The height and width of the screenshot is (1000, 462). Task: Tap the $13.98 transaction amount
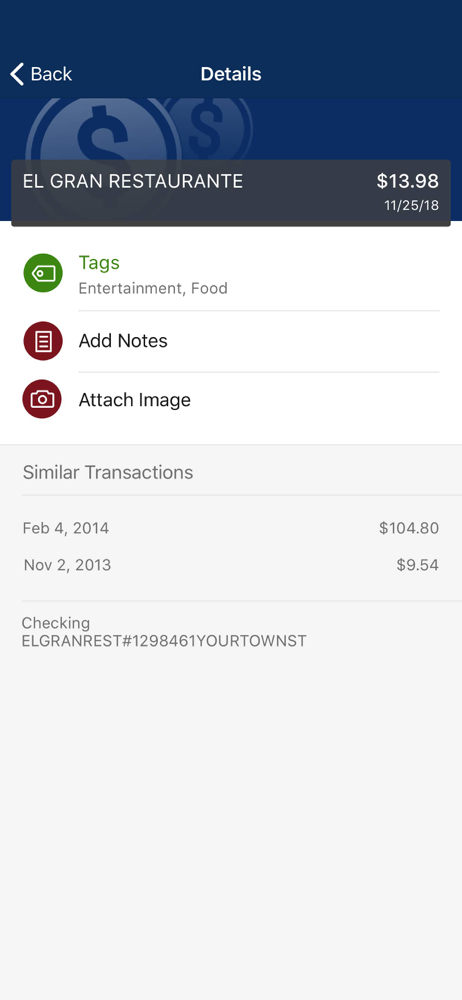pyautogui.click(x=408, y=181)
